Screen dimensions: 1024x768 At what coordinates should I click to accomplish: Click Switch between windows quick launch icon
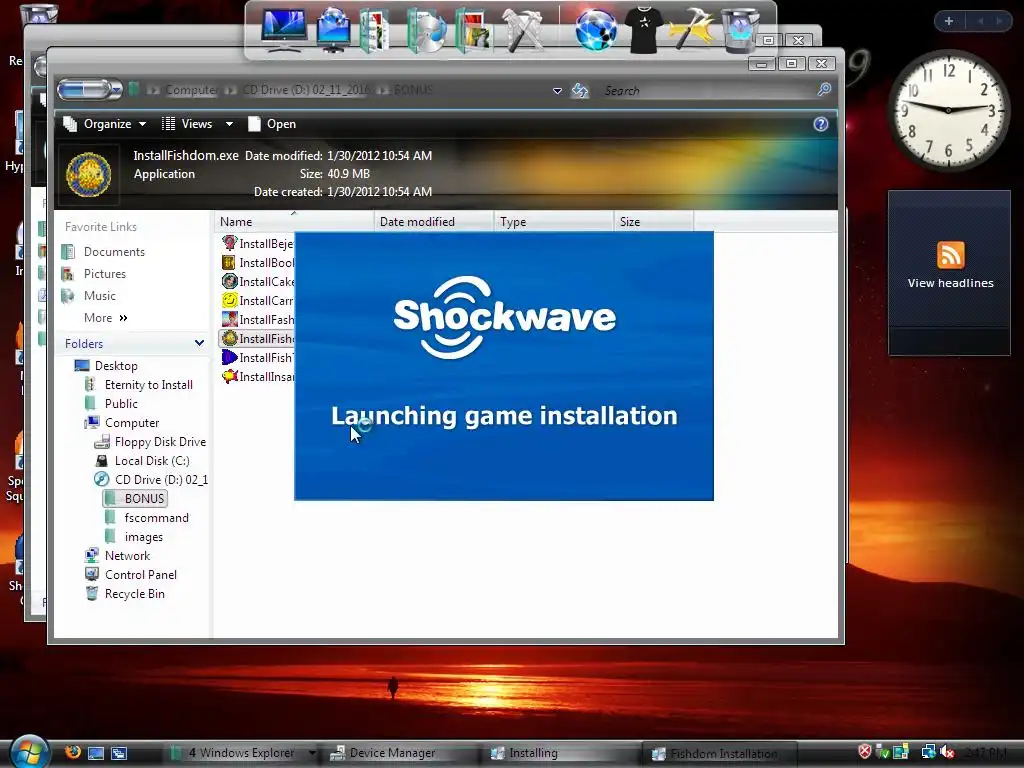119,753
